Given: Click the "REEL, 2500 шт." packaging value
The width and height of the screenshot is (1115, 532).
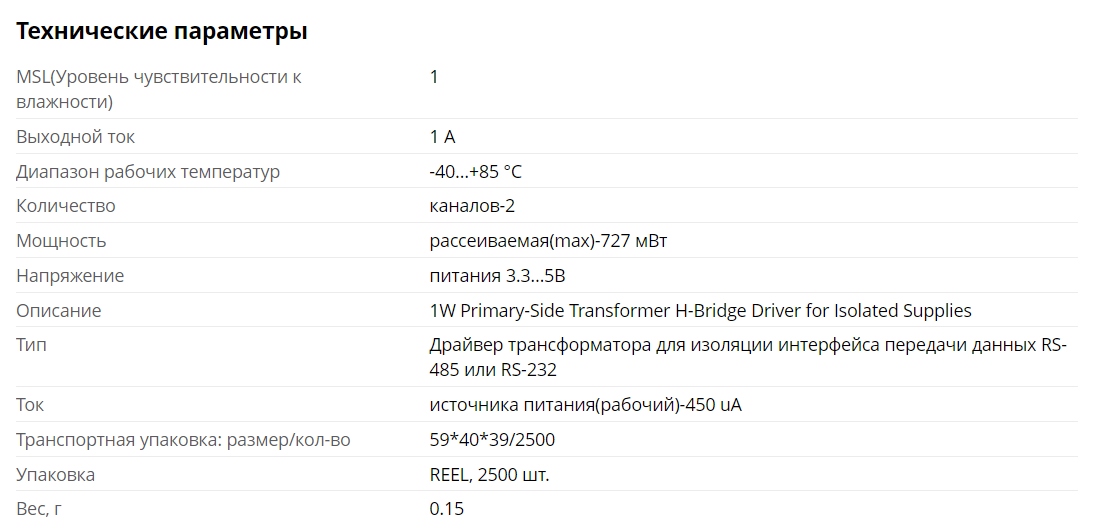Looking at the screenshot, I should [489, 475].
